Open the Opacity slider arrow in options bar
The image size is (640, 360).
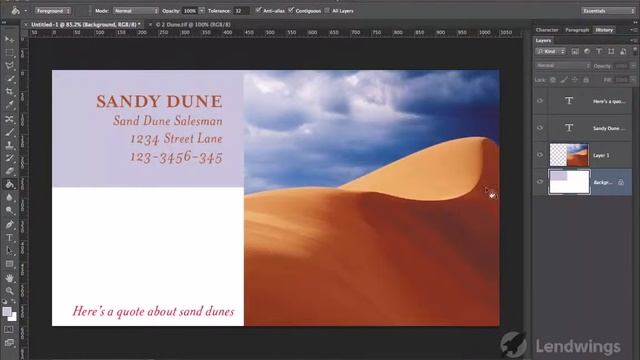coord(202,11)
